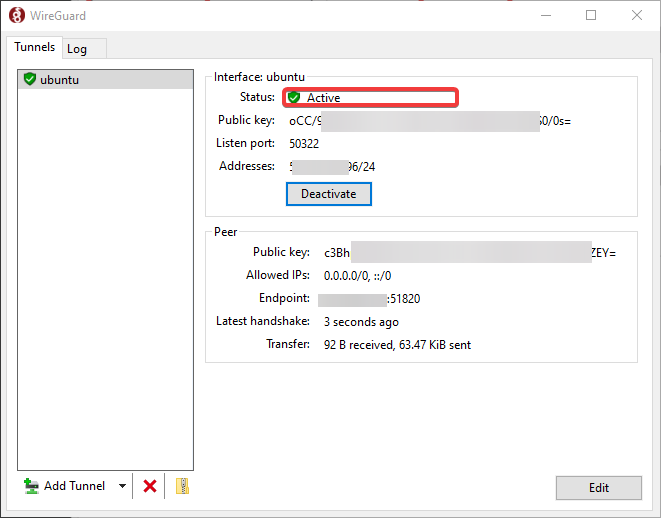Select the ubuntu tunnel in the list
661x518 pixels.
click(x=105, y=80)
